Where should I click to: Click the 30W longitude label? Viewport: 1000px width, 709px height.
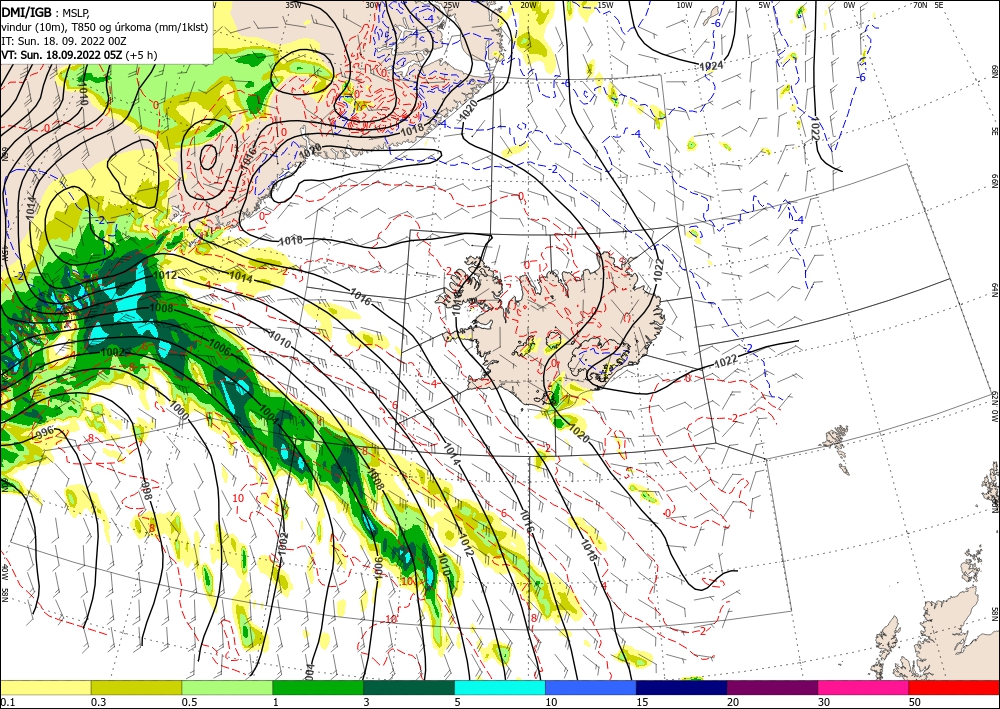click(x=373, y=5)
